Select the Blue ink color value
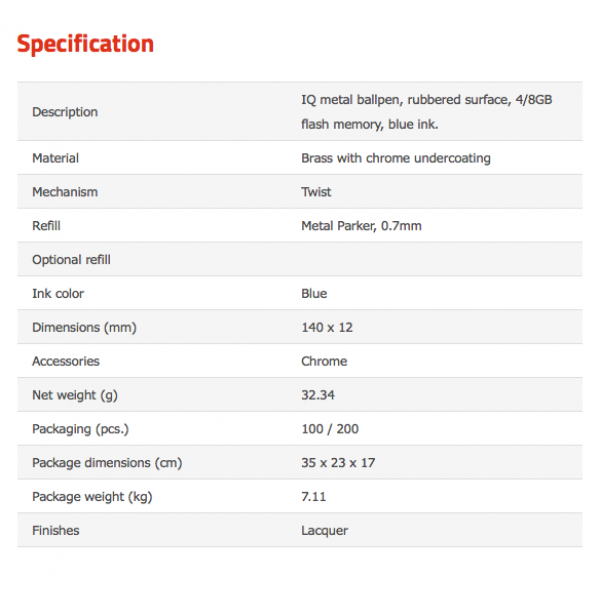The width and height of the screenshot is (600, 600). pos(314,293)
